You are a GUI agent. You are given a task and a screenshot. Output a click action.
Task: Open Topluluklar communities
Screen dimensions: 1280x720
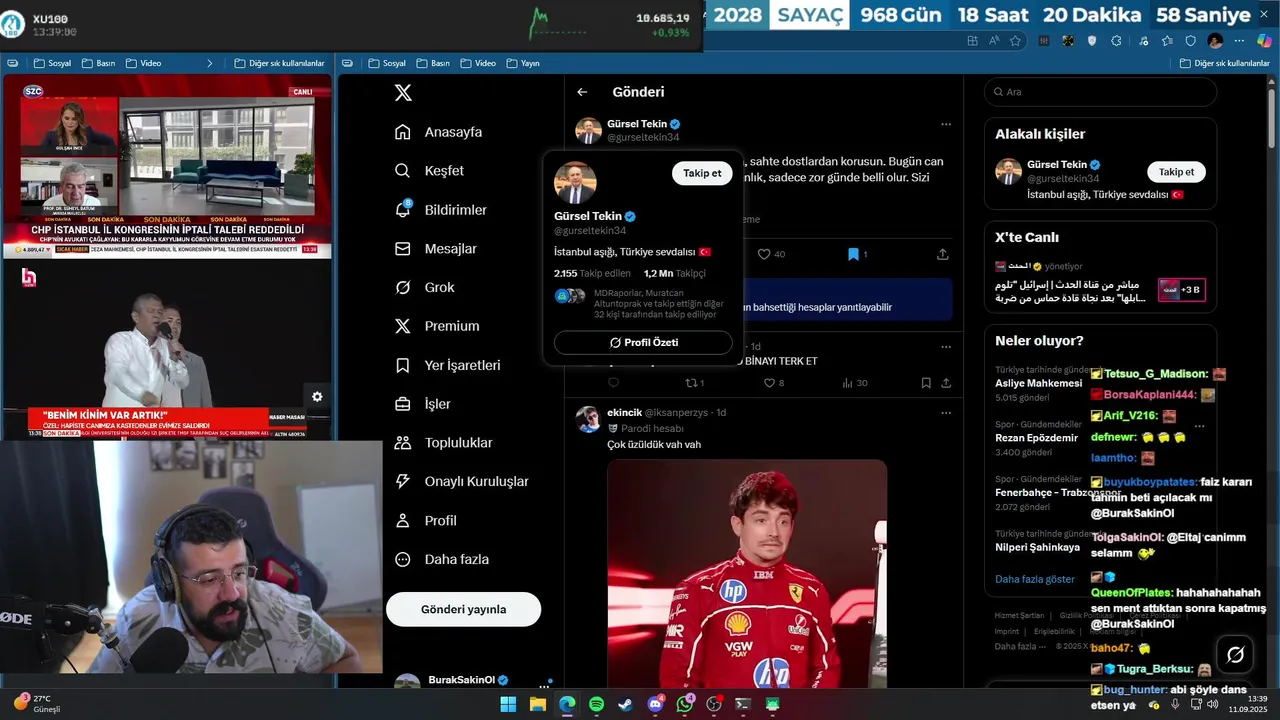pos(443,443)
